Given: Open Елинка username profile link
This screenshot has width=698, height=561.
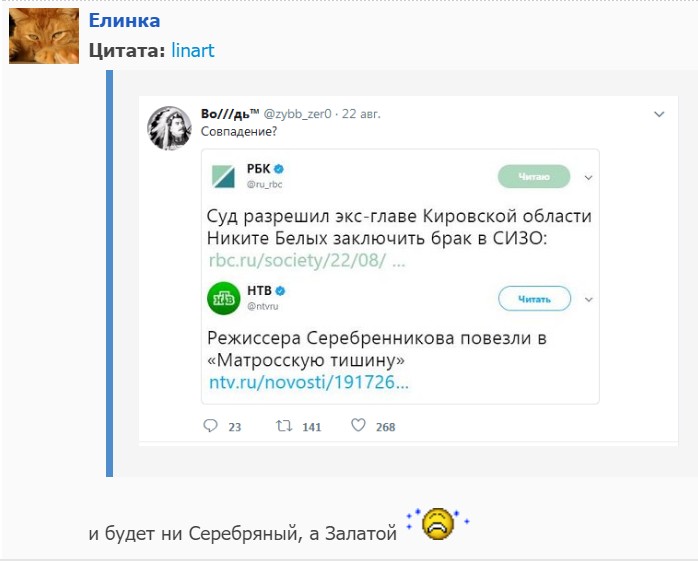Looking at the screenshot, I should point(124,21).
